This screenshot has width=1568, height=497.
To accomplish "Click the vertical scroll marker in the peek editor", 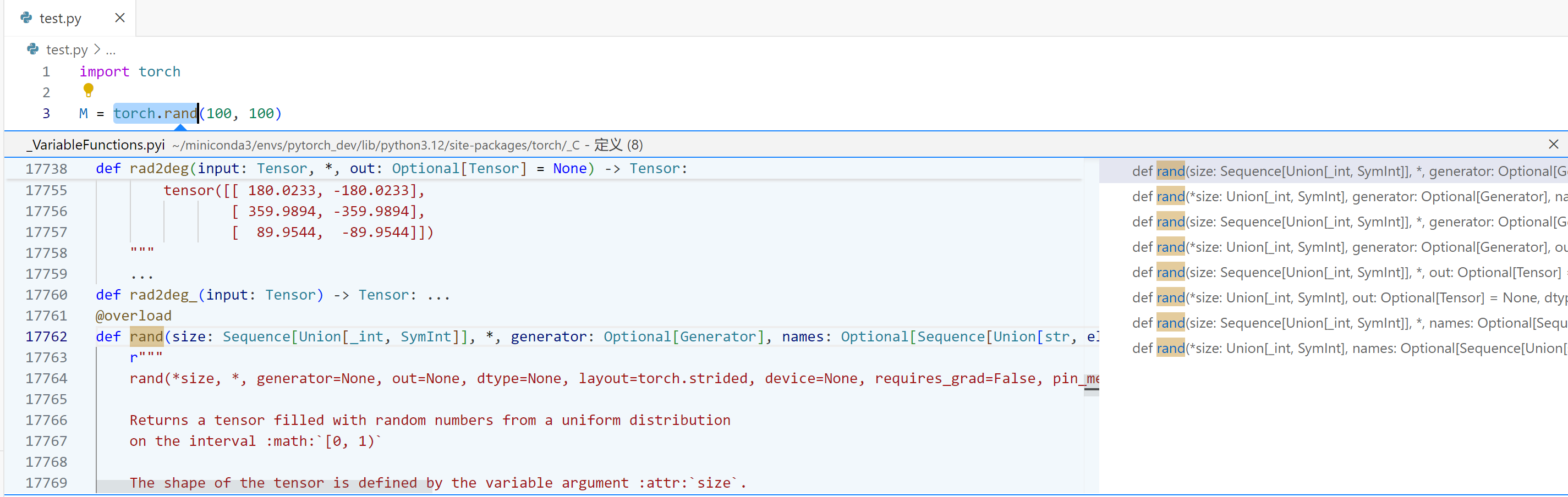I will click(1091, 390).
